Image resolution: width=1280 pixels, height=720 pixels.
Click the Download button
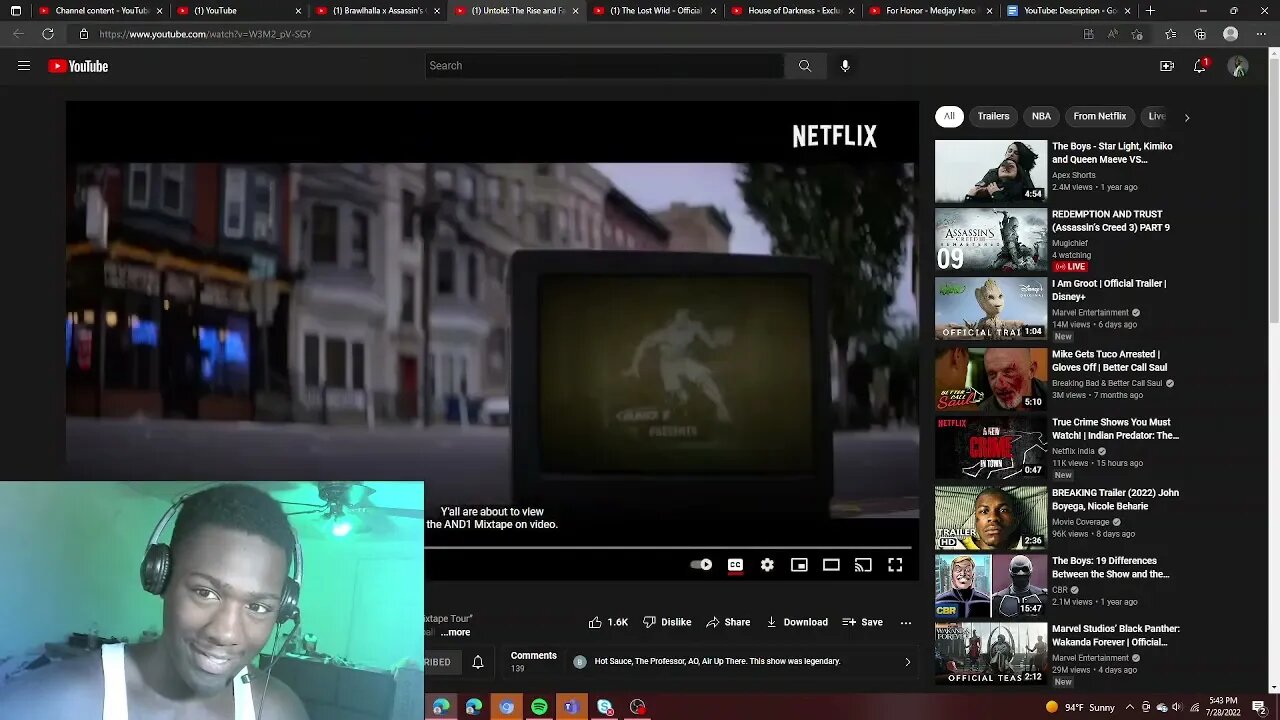click(x=797, y=622)
